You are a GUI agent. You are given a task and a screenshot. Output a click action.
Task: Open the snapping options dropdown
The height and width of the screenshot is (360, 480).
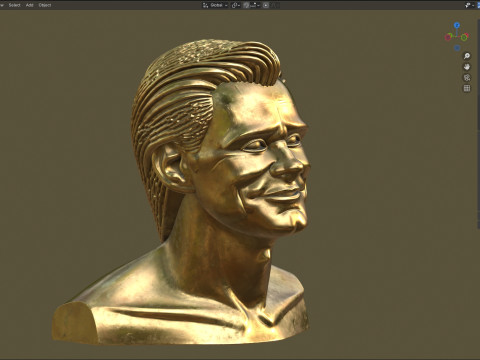[x=255, y=5]
